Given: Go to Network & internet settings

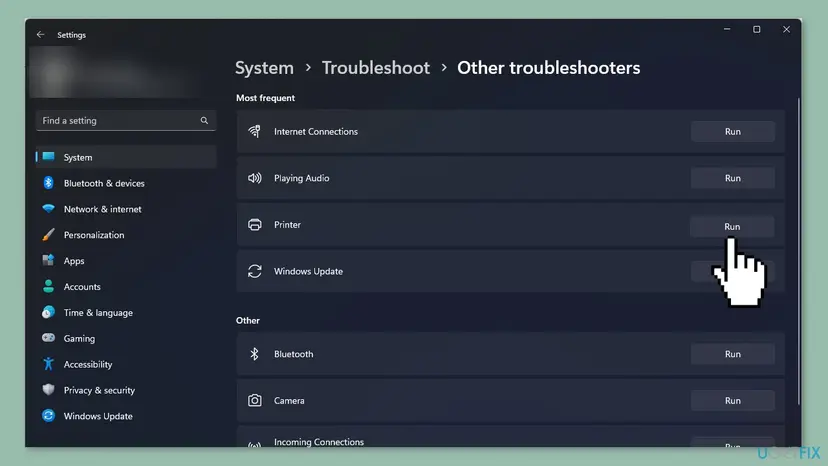Looking at the screenshot, I should pos(126,209).
